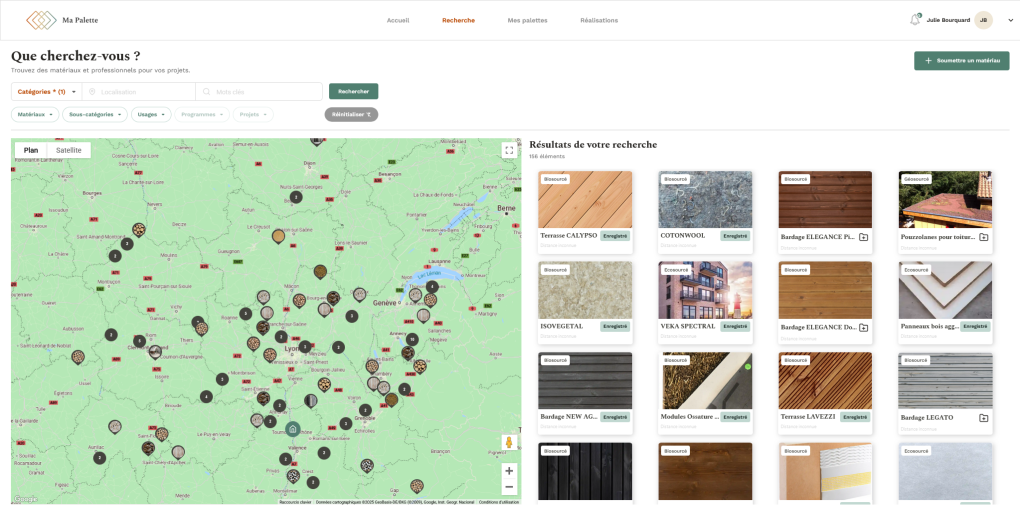Open the Réalisations navigation tab
Screen dimensions: 1020x507
[x=599, y=20]
